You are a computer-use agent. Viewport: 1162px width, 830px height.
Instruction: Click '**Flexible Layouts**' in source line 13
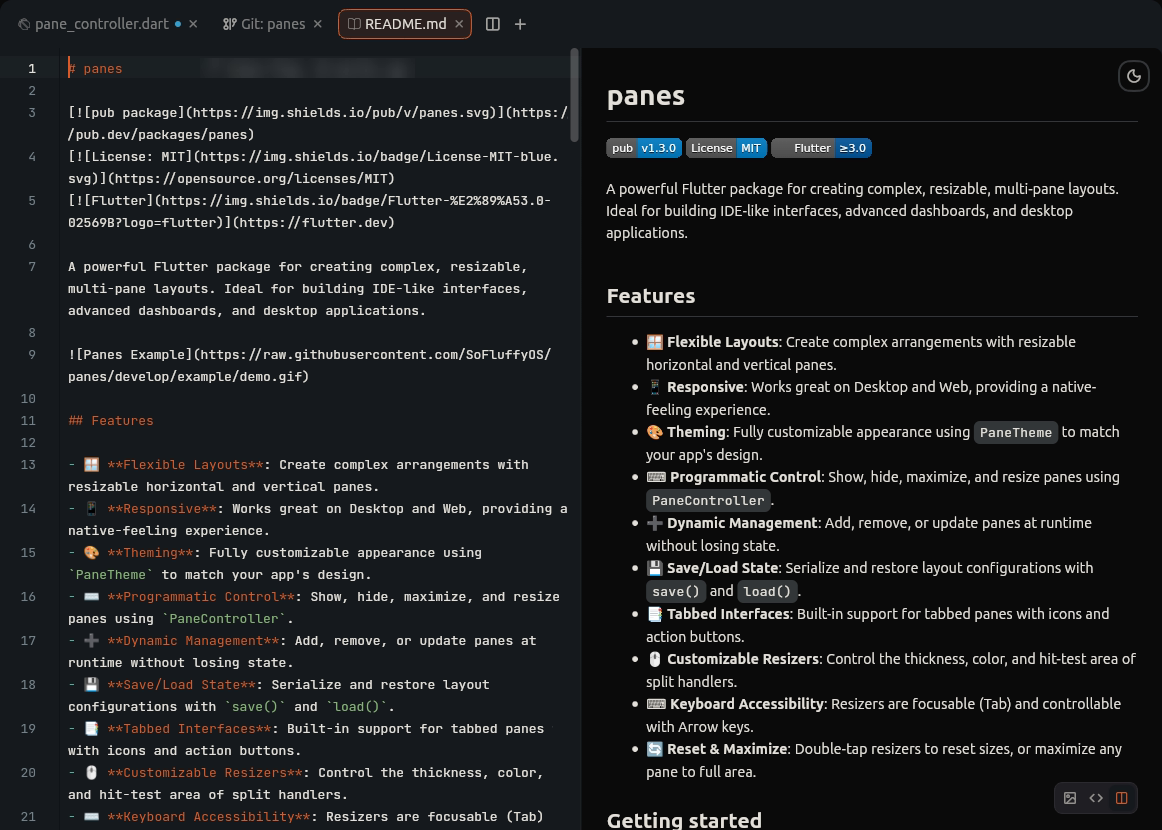(x=185, y=465)
